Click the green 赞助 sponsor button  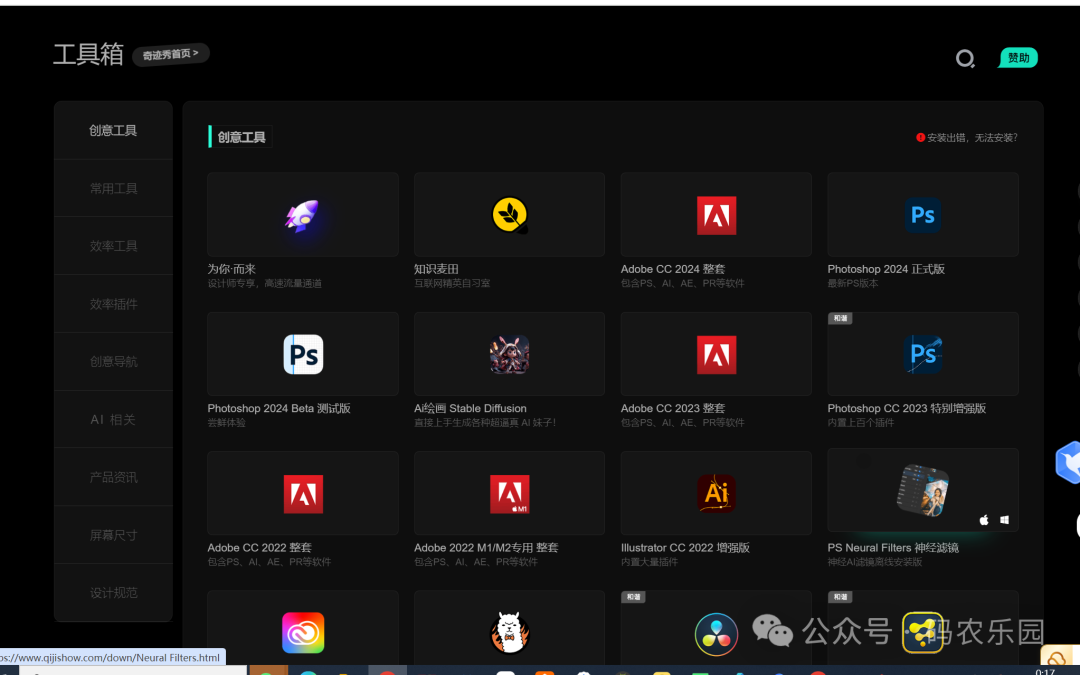[1018, 58]
